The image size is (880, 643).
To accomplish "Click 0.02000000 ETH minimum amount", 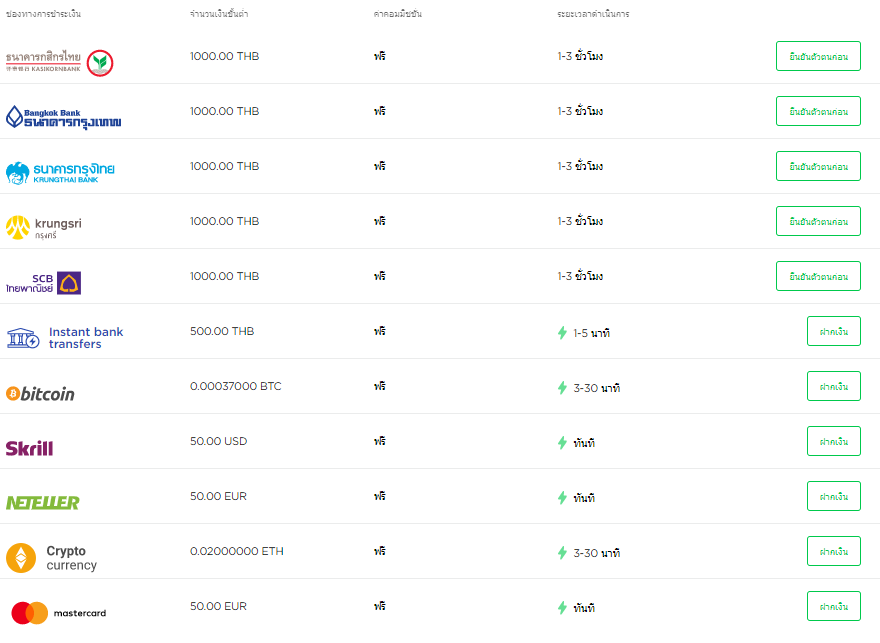I will point(237,551).
